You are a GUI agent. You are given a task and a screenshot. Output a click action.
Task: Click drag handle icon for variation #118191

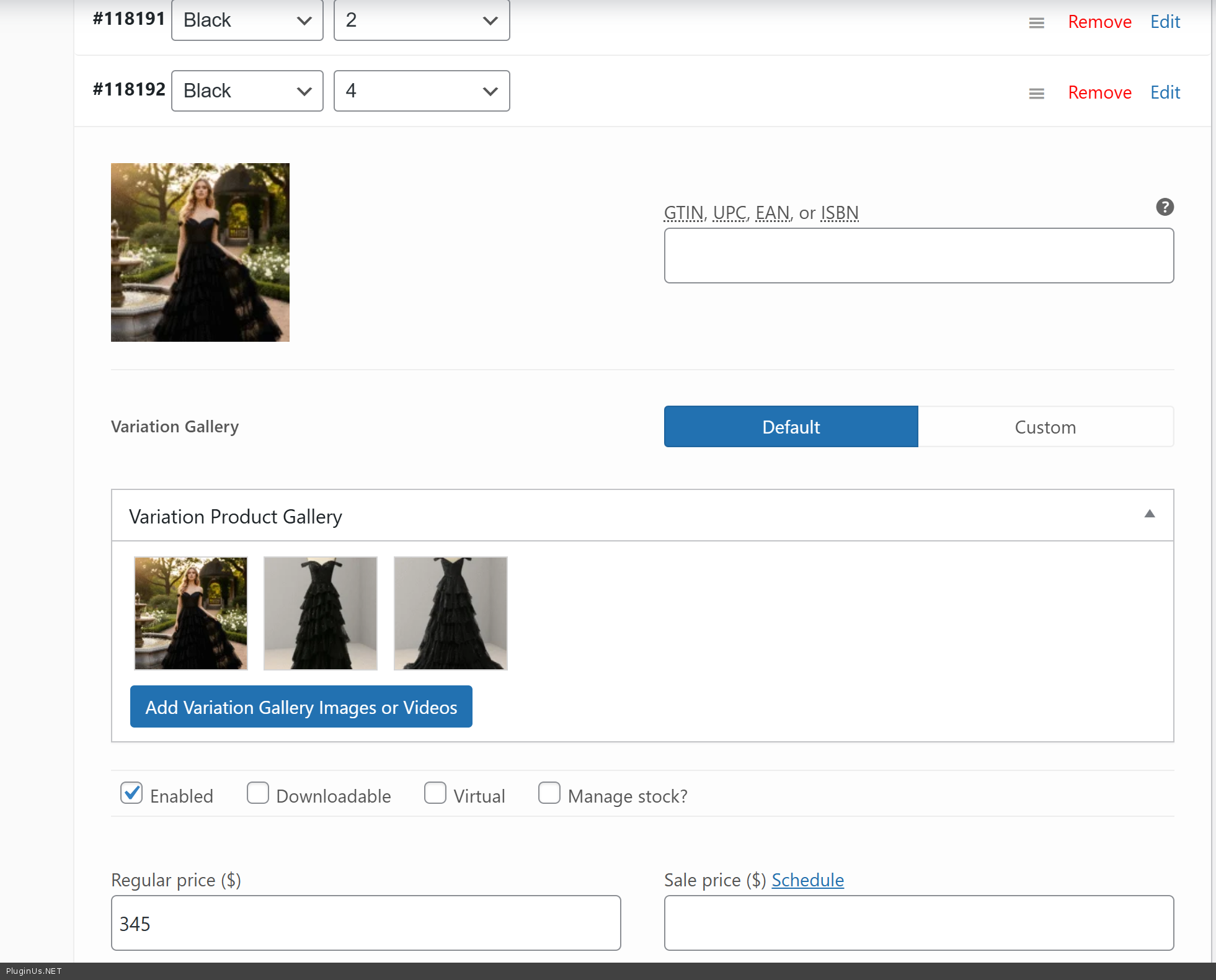pyautogui.click(x=1036, y=23)
